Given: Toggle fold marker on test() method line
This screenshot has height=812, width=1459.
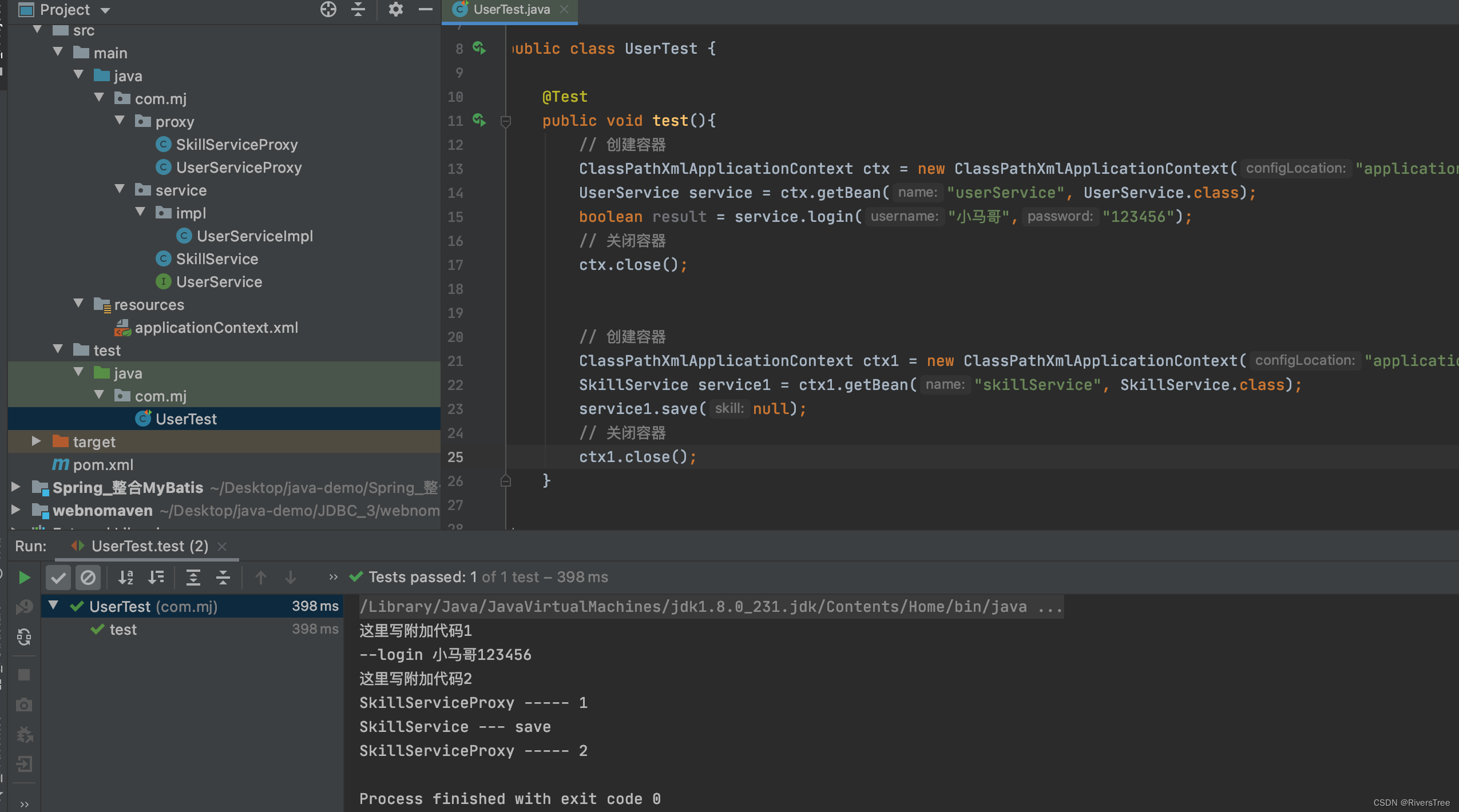Looking at the screenshot, I should click(x=505, y=121).
